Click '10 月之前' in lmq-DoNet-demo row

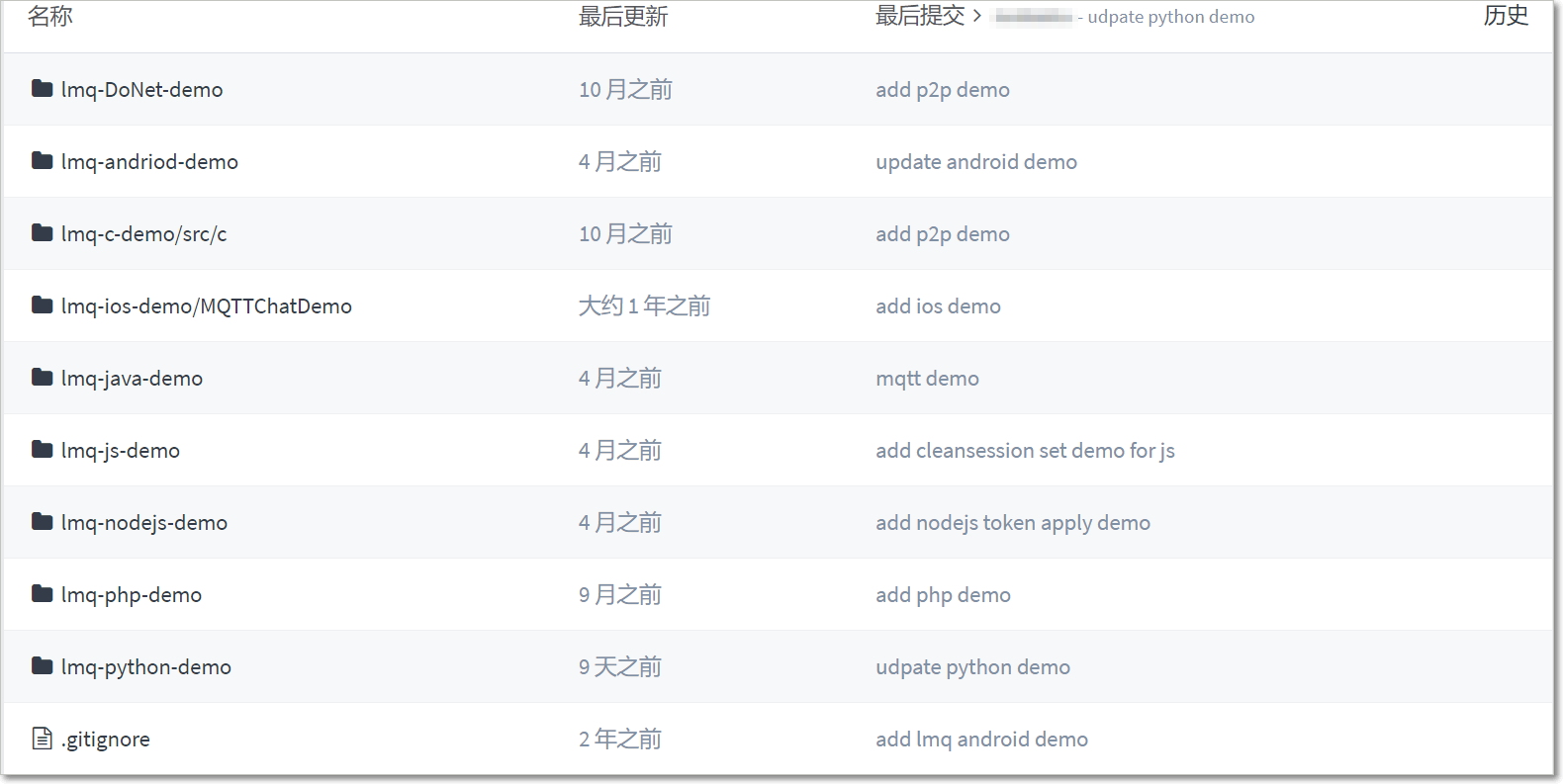pos(625,90)
